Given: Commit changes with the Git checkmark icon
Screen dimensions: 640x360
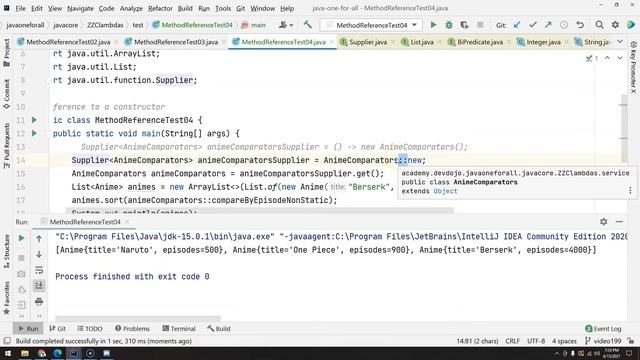Looking at the screenshot, I should 532,25.
